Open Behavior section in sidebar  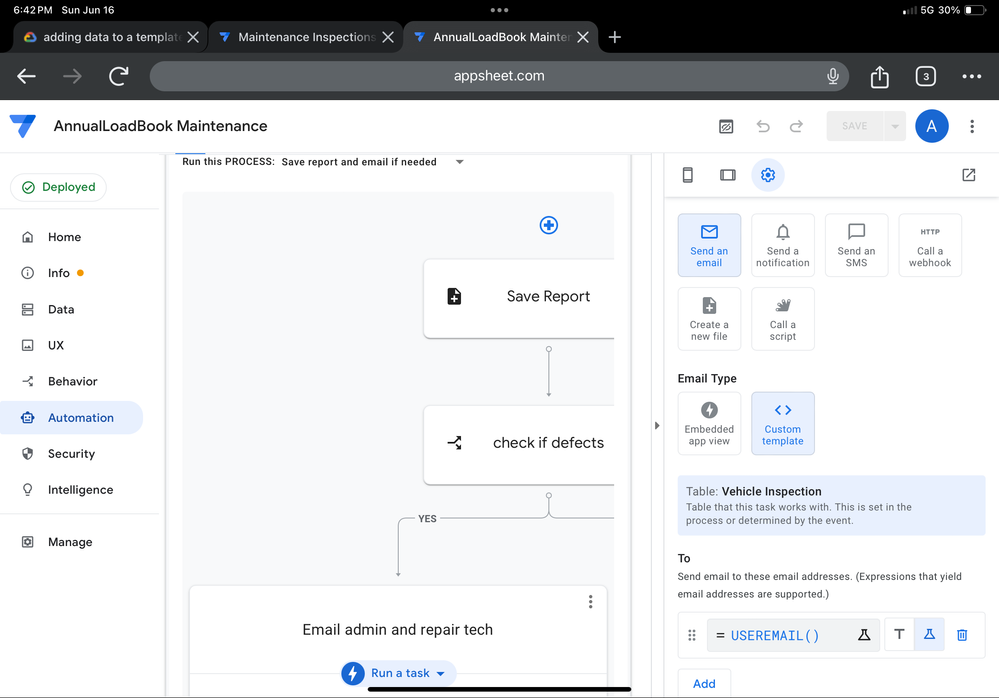[x=72, y=381]
